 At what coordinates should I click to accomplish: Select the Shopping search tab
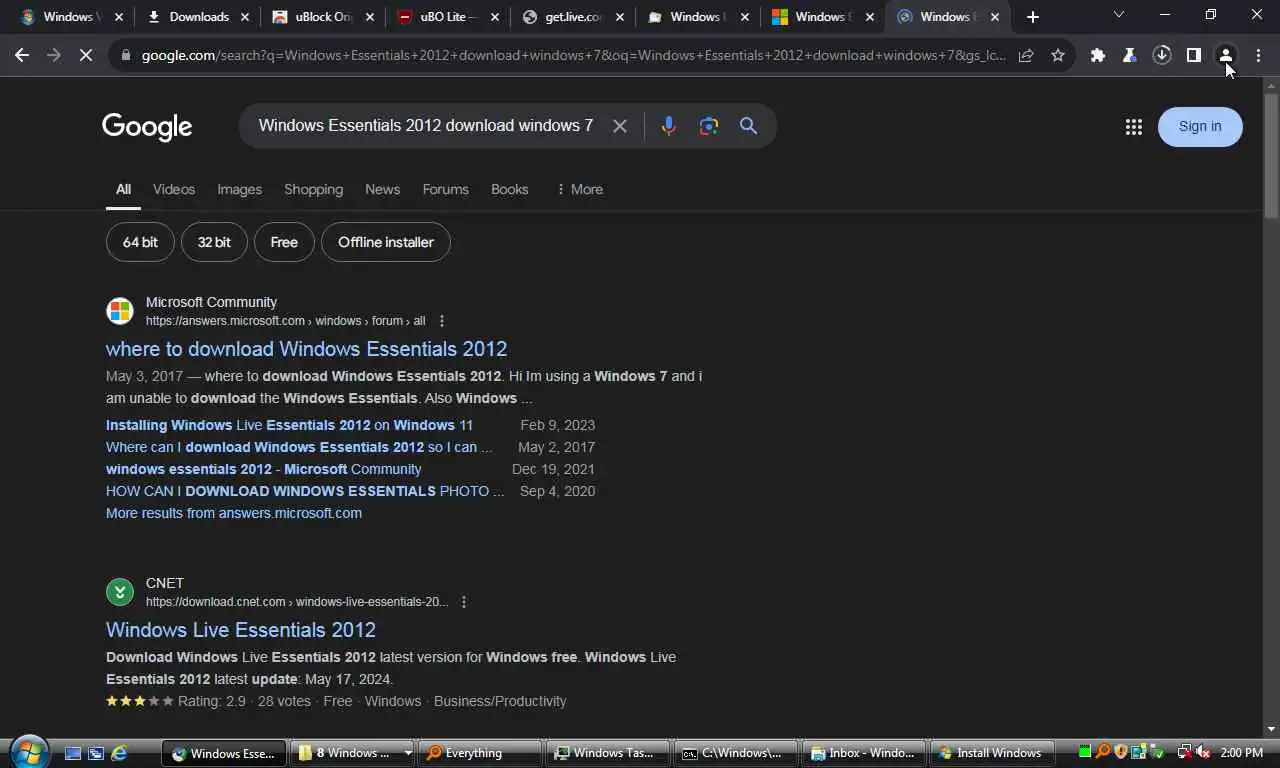[x=313, y=189]
